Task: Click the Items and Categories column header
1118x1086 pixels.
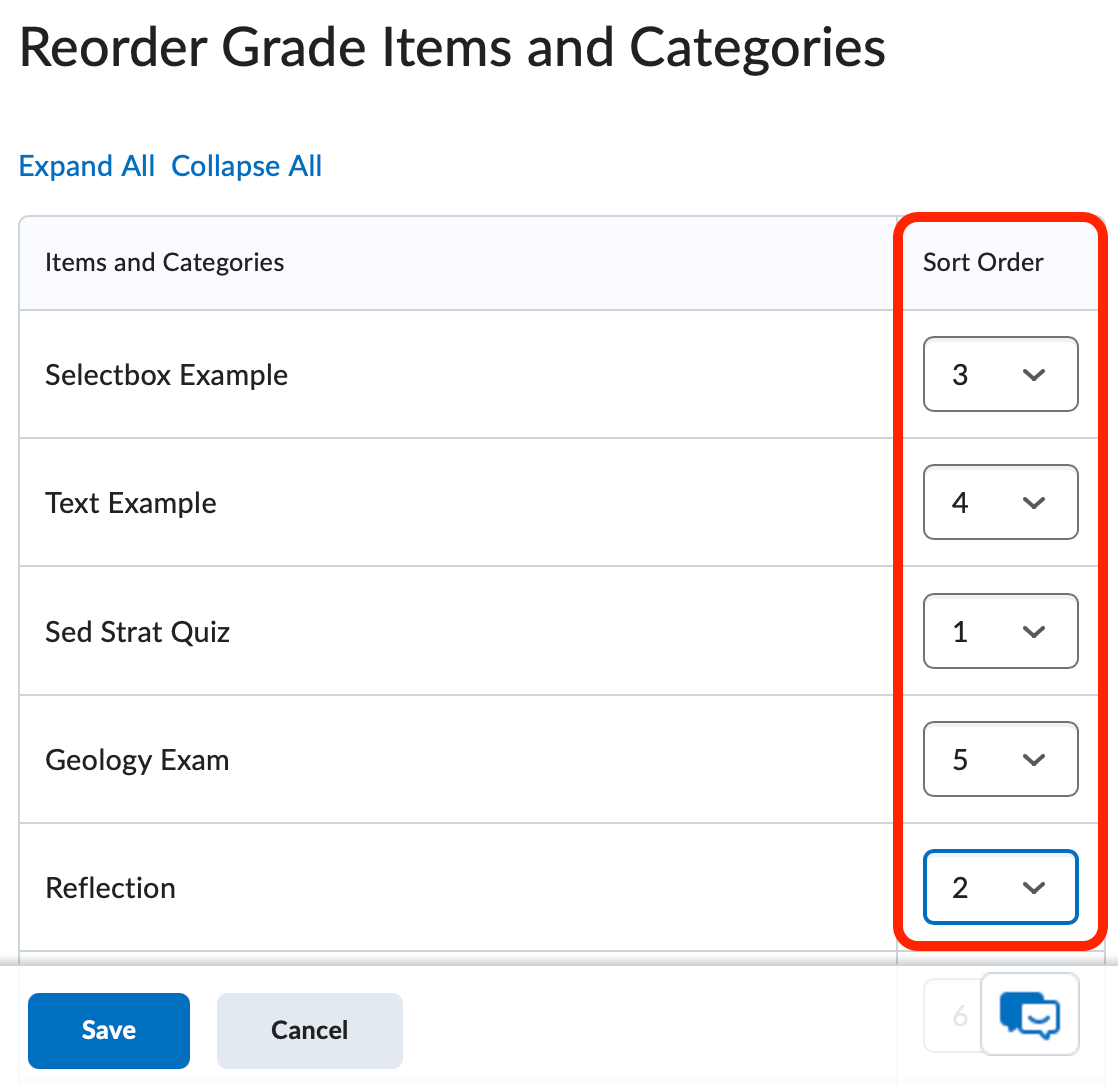Action: (x=164, y=262)
